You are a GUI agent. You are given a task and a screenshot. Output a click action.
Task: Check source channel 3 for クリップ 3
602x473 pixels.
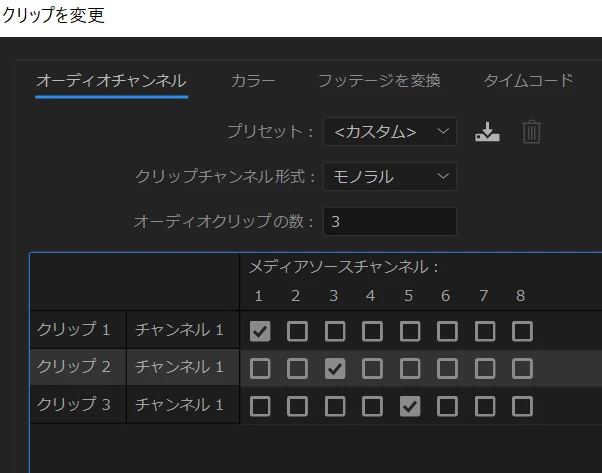pos(335,406)
